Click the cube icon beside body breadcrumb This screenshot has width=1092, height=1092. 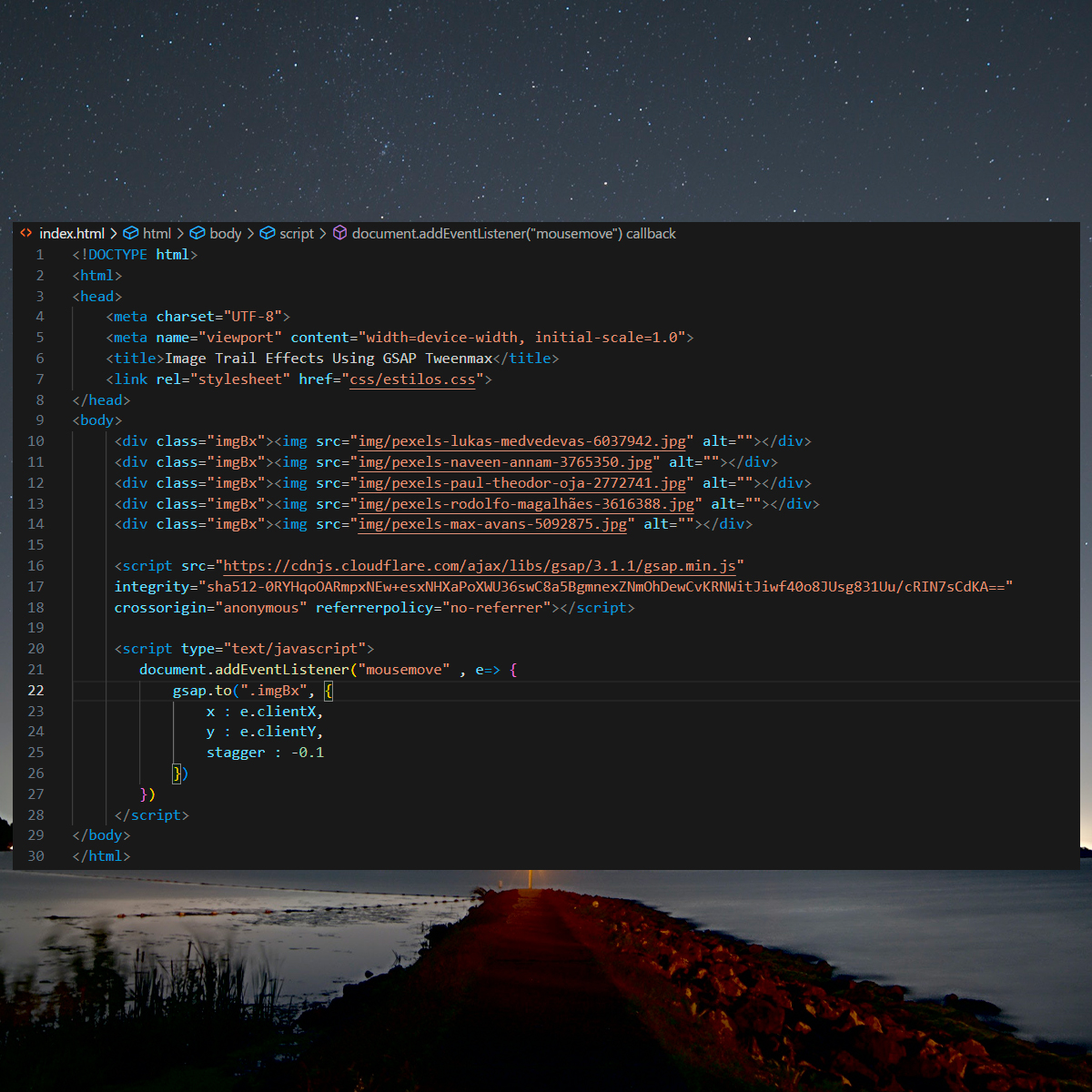click(197, 233)
